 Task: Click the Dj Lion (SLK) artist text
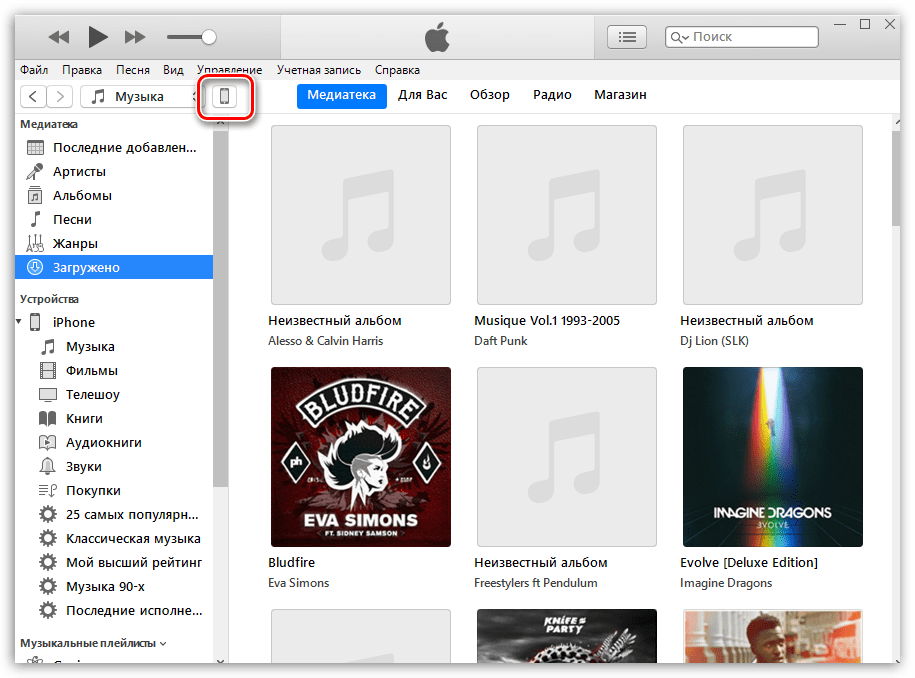pyautogui.click(x=714, y=341)
